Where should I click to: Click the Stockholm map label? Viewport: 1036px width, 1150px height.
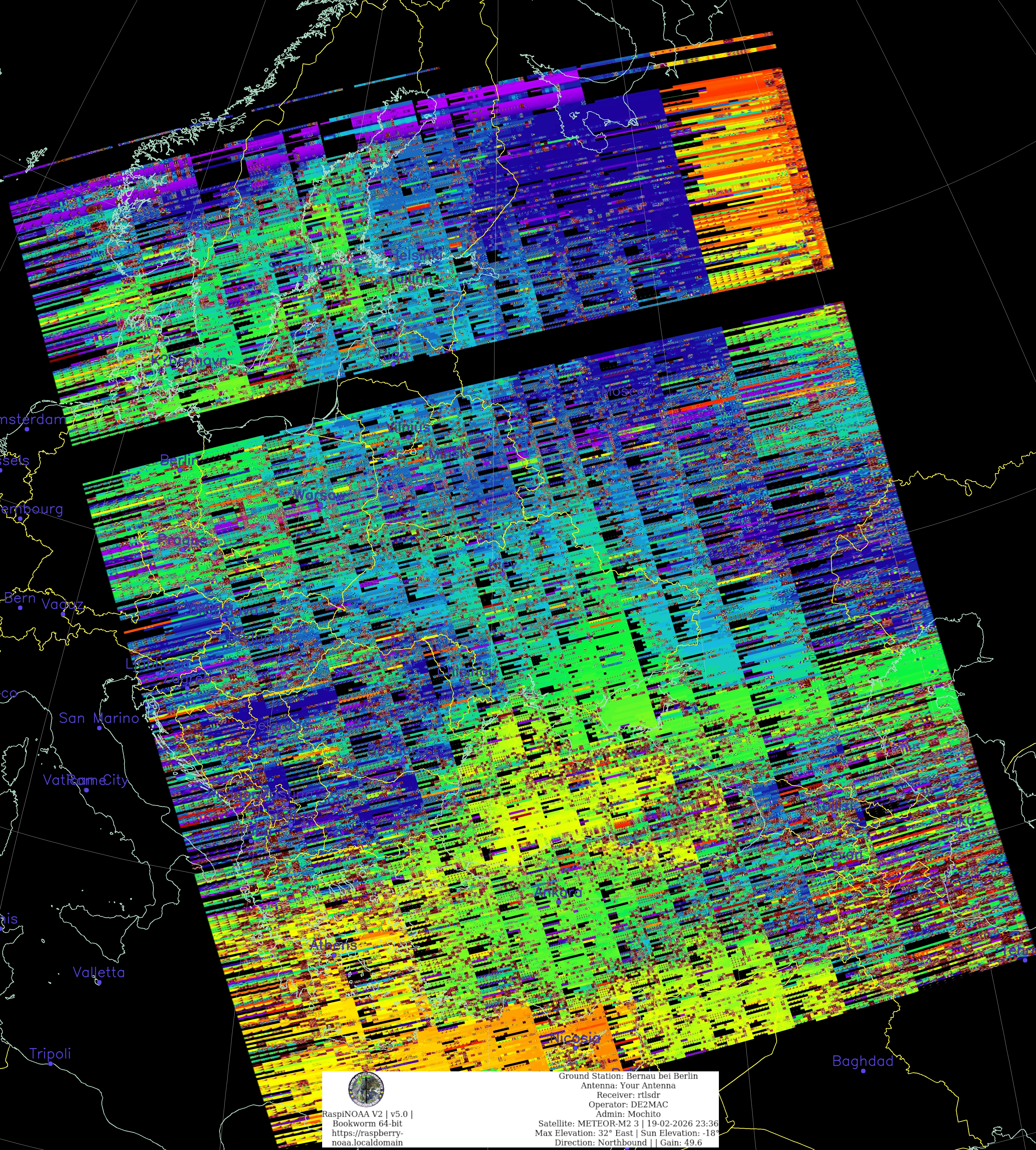pyautogui.click(x=306, y=267)
